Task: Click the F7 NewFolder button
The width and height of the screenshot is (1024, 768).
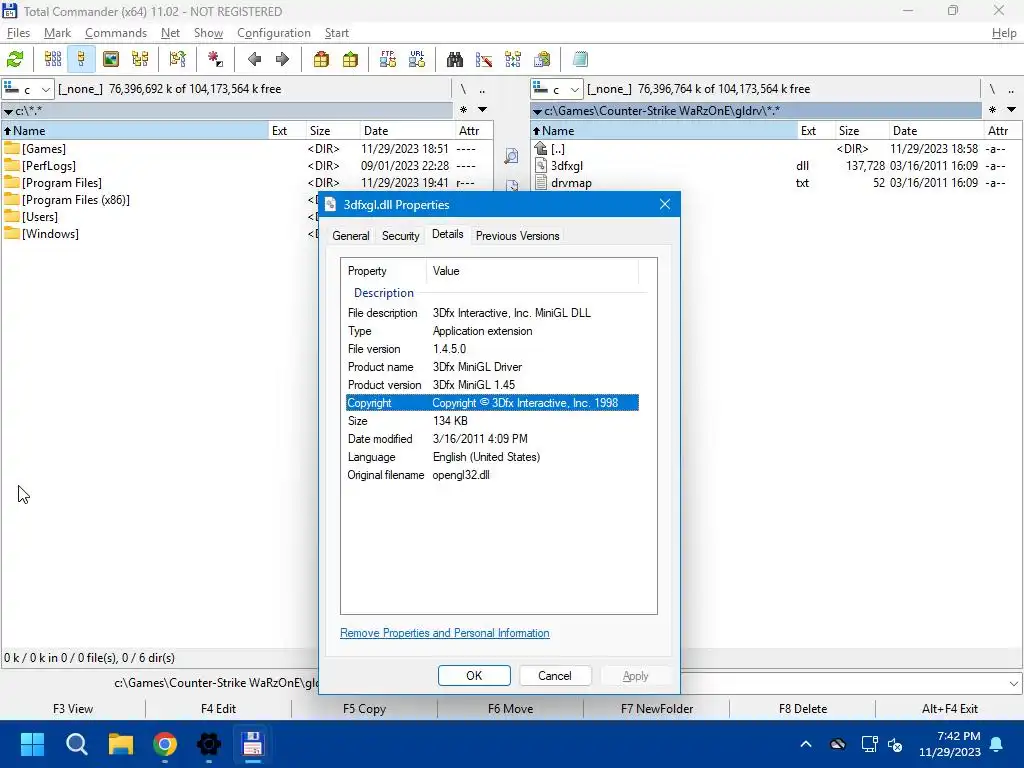Action: pyautogui.click(x=657, y=709)
